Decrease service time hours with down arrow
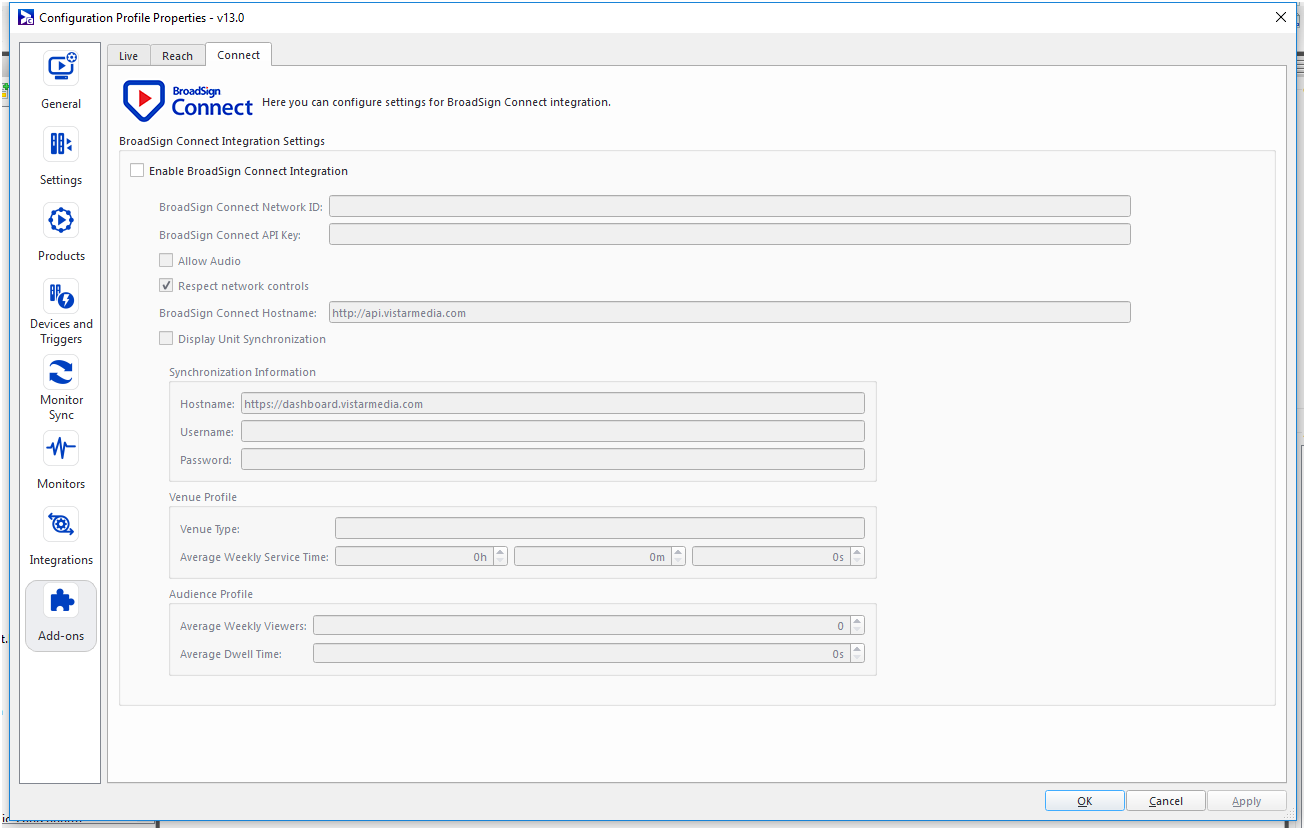This screenshot has width=1306, height=830. click(x=500, y=562)
